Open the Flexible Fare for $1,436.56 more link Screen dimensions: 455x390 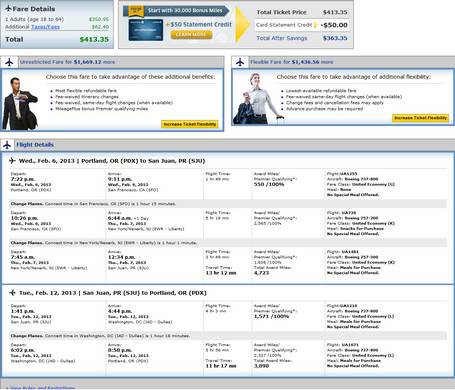(x=291, y=62)
